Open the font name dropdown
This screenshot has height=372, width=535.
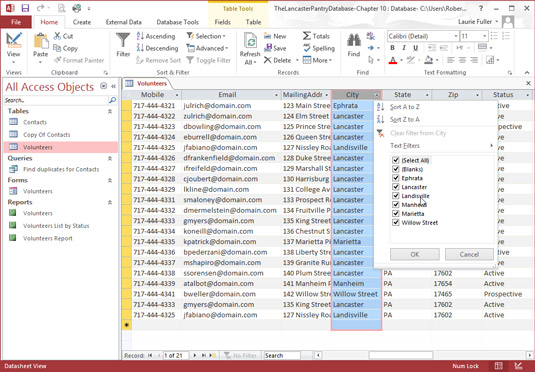pos(456,36)
